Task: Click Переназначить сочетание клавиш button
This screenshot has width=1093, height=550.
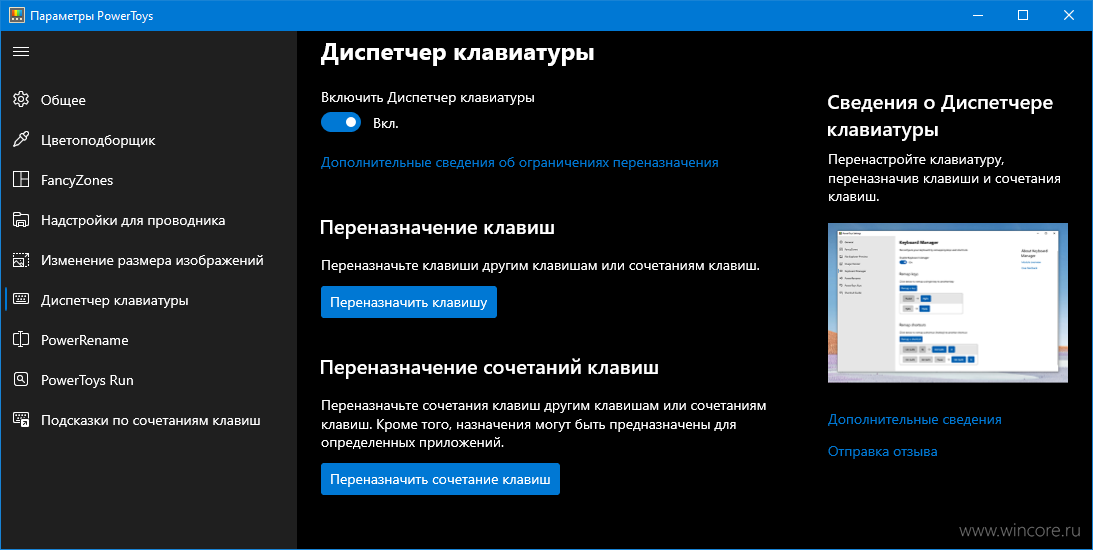Action: [440, 479]
